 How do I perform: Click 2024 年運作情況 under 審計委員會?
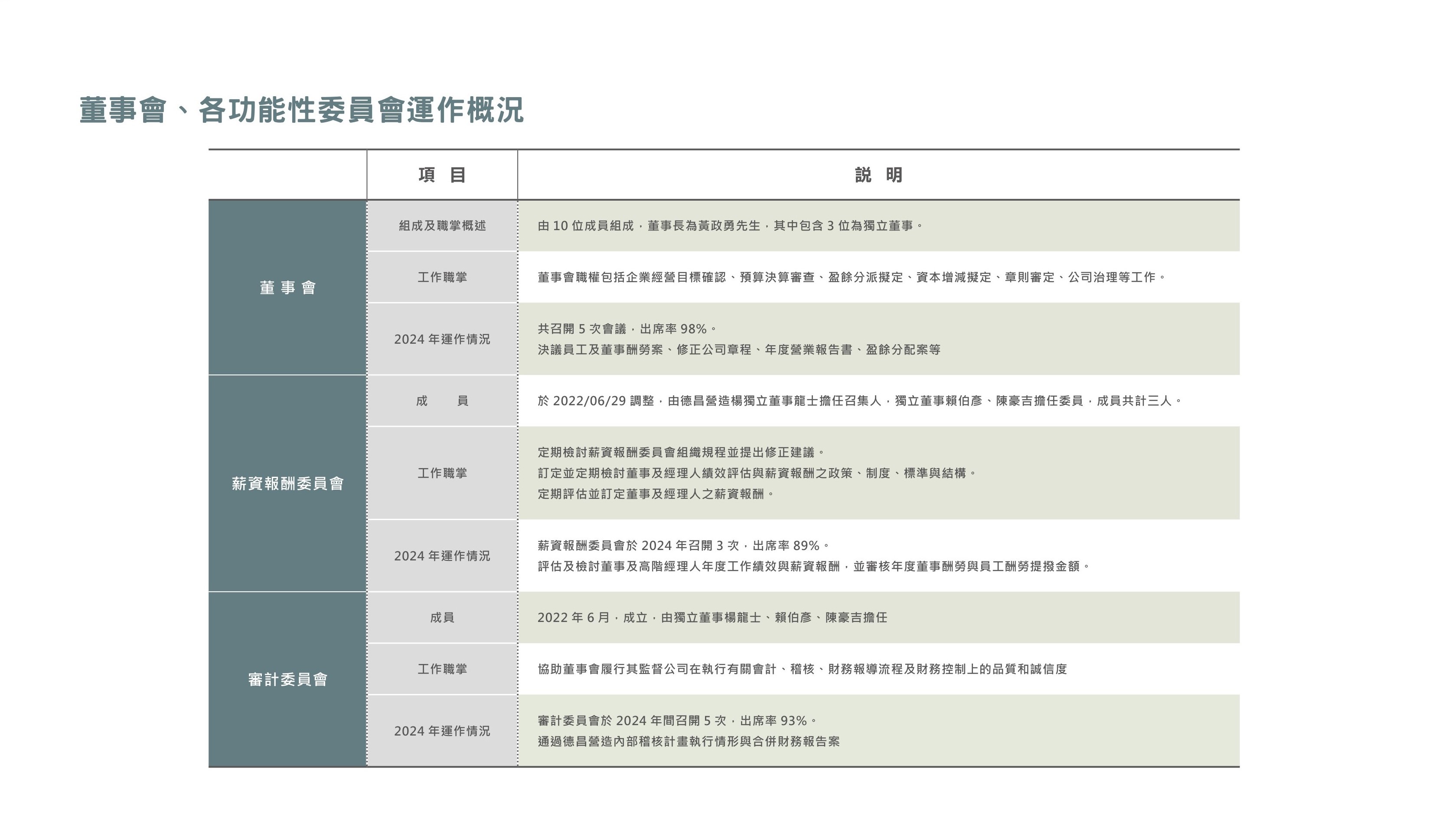442,731
